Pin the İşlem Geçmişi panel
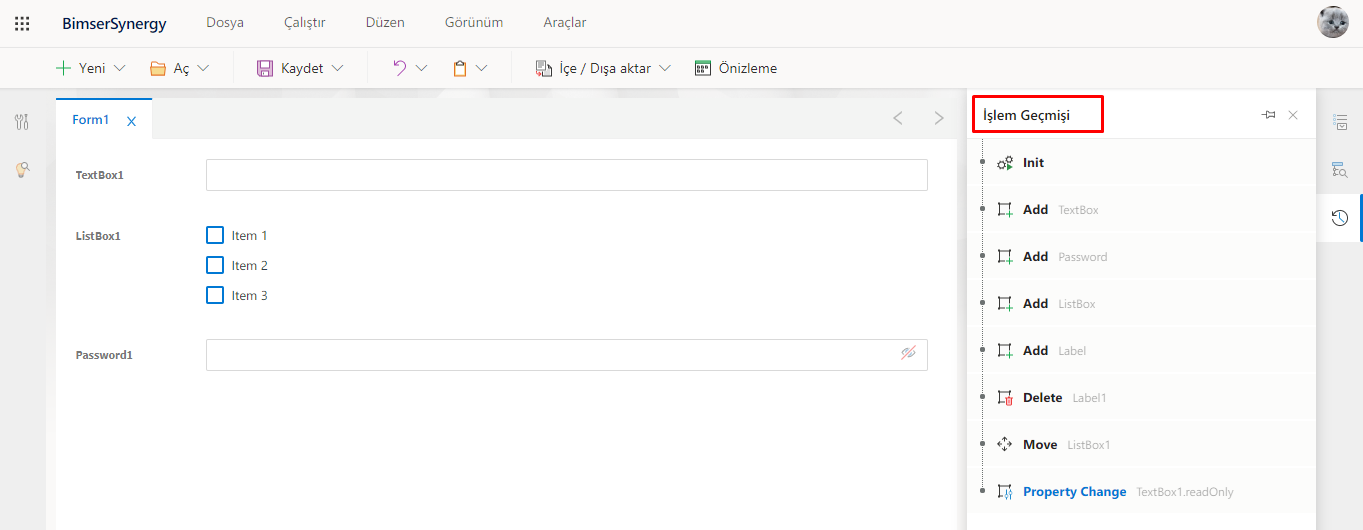The width and height of the screenshot is (1363, 530). [x=1268, y=115]
